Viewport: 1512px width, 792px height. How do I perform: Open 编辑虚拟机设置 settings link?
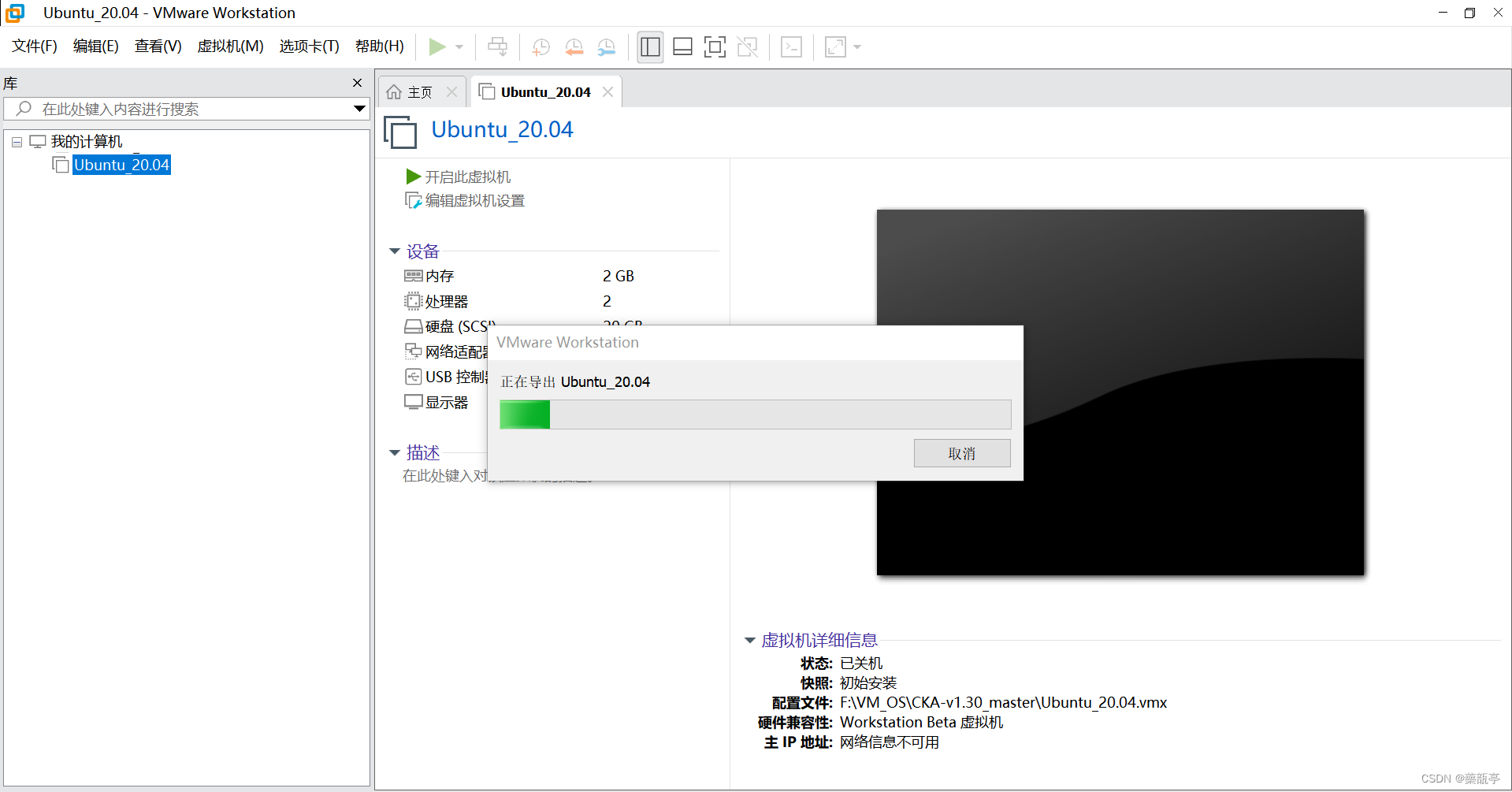(x=473, y=200)
